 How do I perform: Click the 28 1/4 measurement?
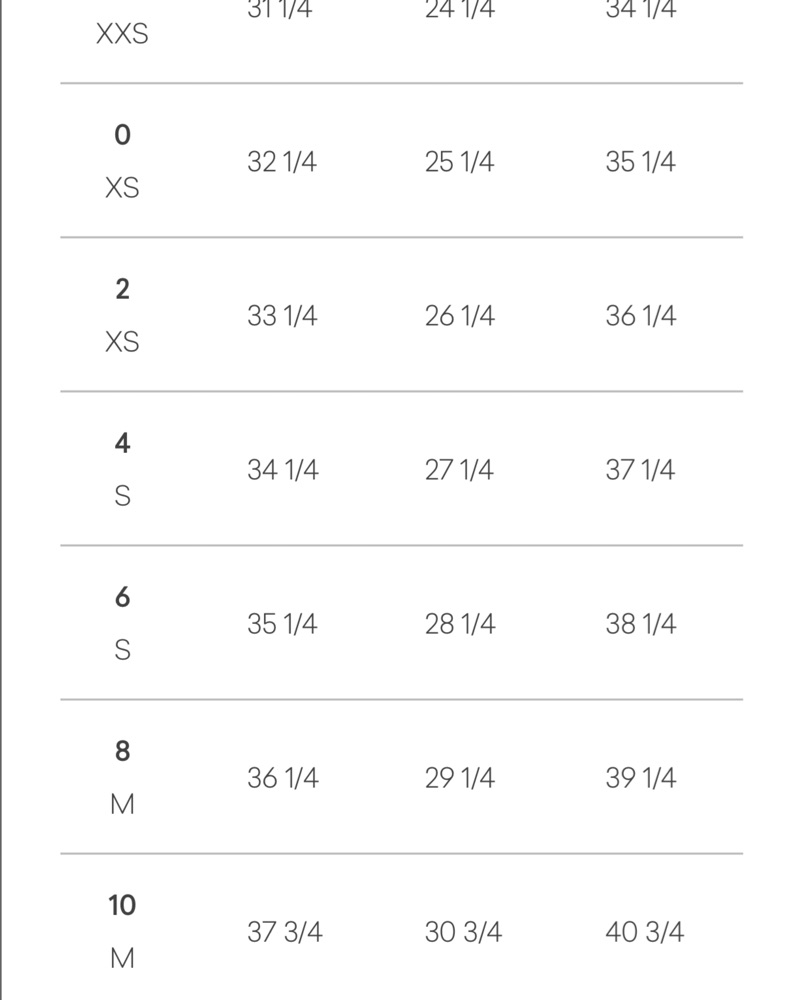point(460,624)
